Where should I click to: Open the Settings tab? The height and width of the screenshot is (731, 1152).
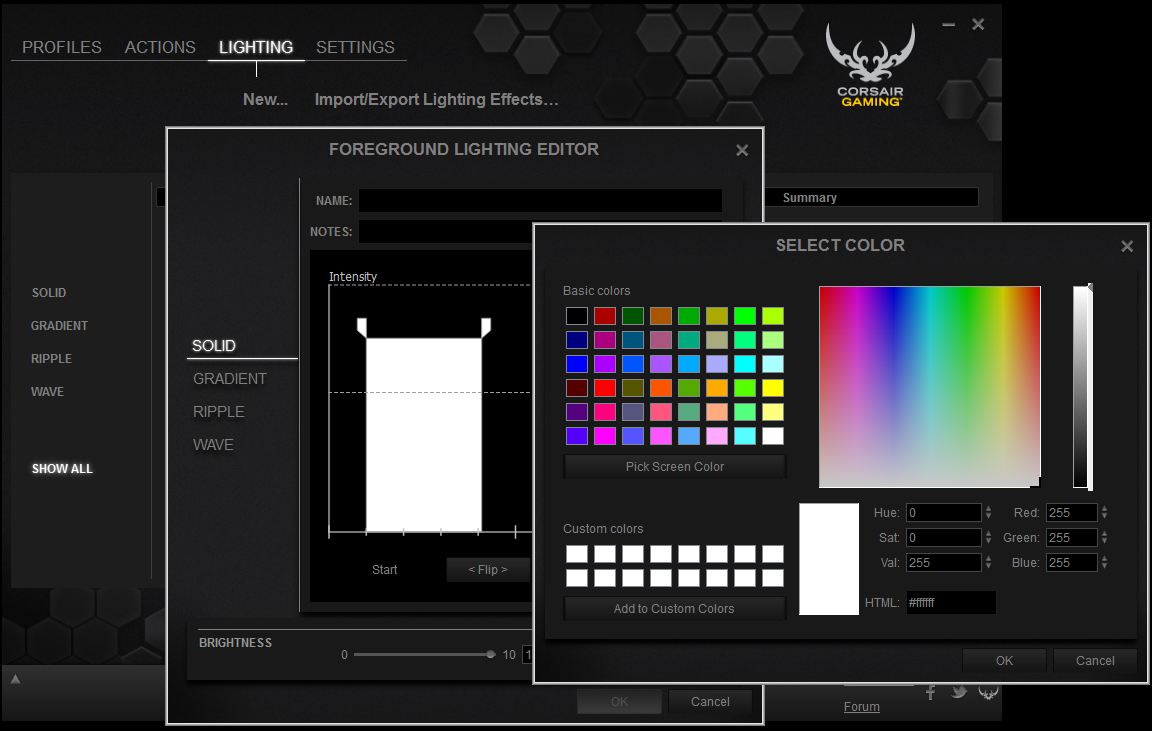click(355, 47)
